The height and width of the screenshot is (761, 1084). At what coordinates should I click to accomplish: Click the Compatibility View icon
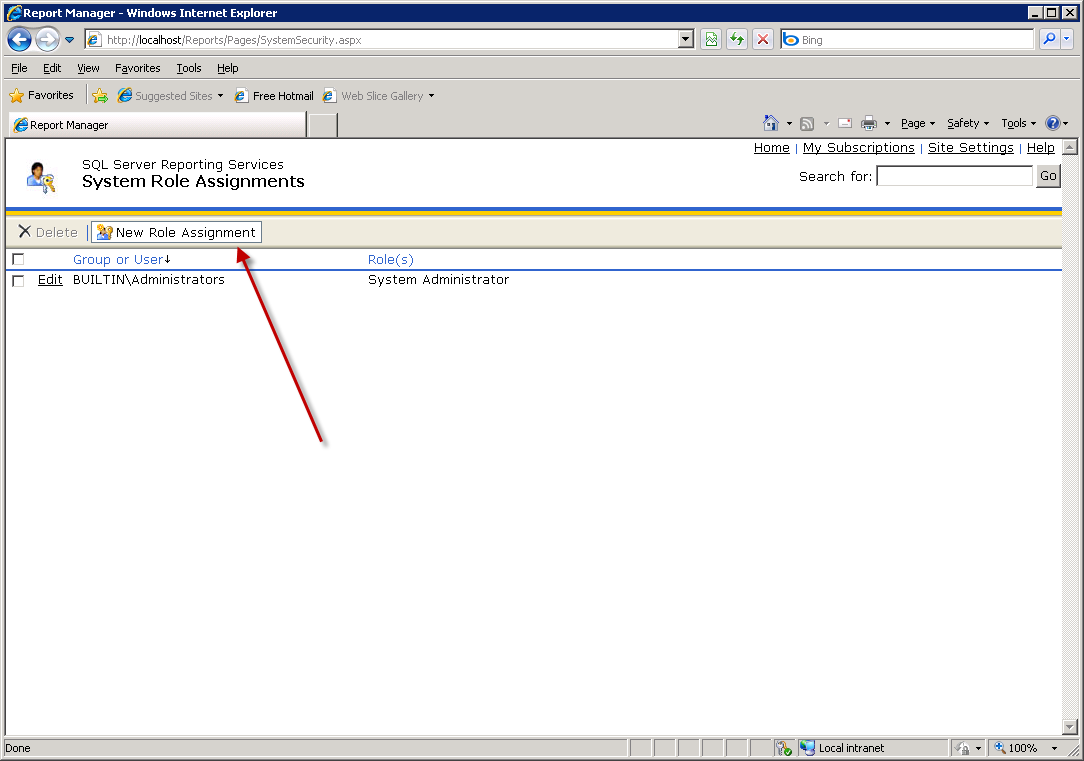pos(711,40)
